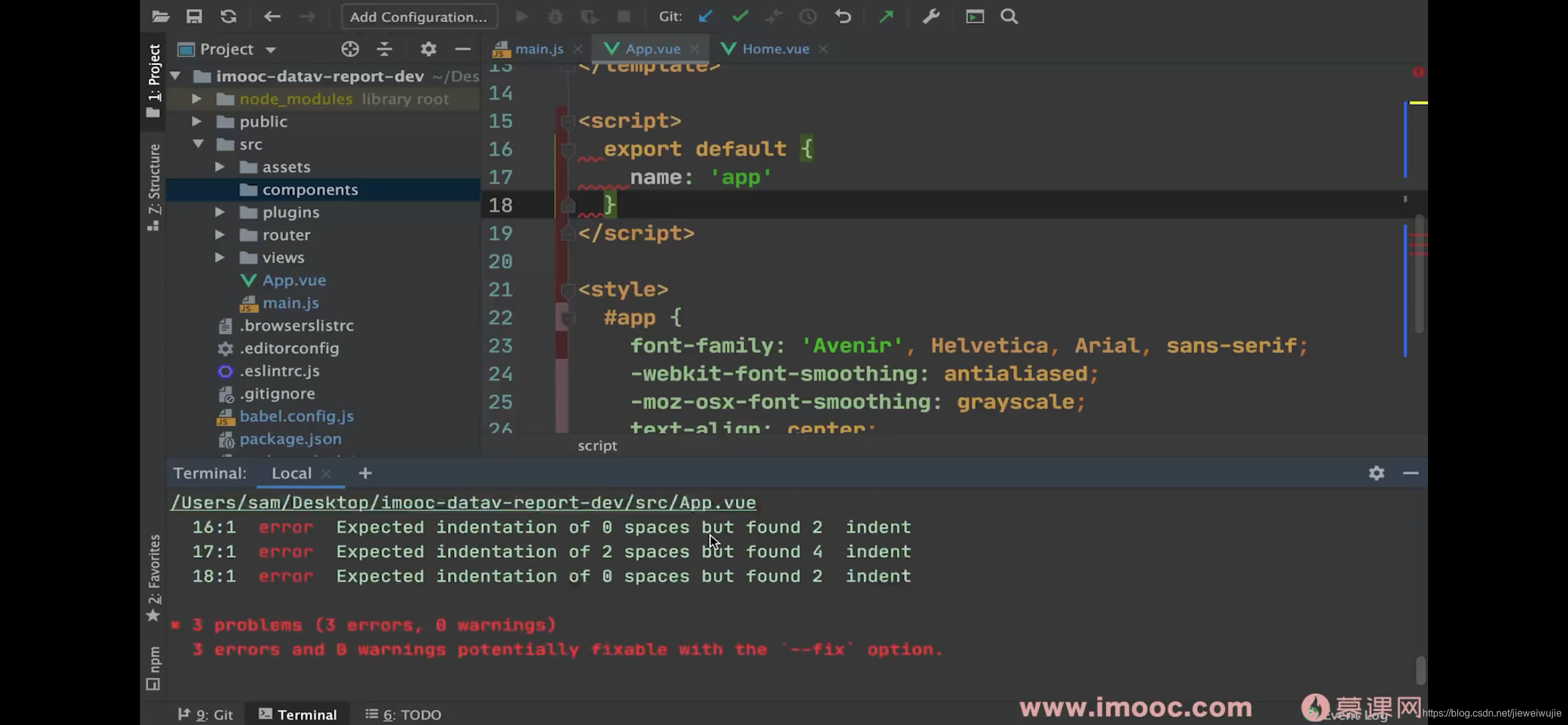Screen dimensions: 1568x725
Task: Commit changes with the green Git checkmark
Action: (740, 17)
